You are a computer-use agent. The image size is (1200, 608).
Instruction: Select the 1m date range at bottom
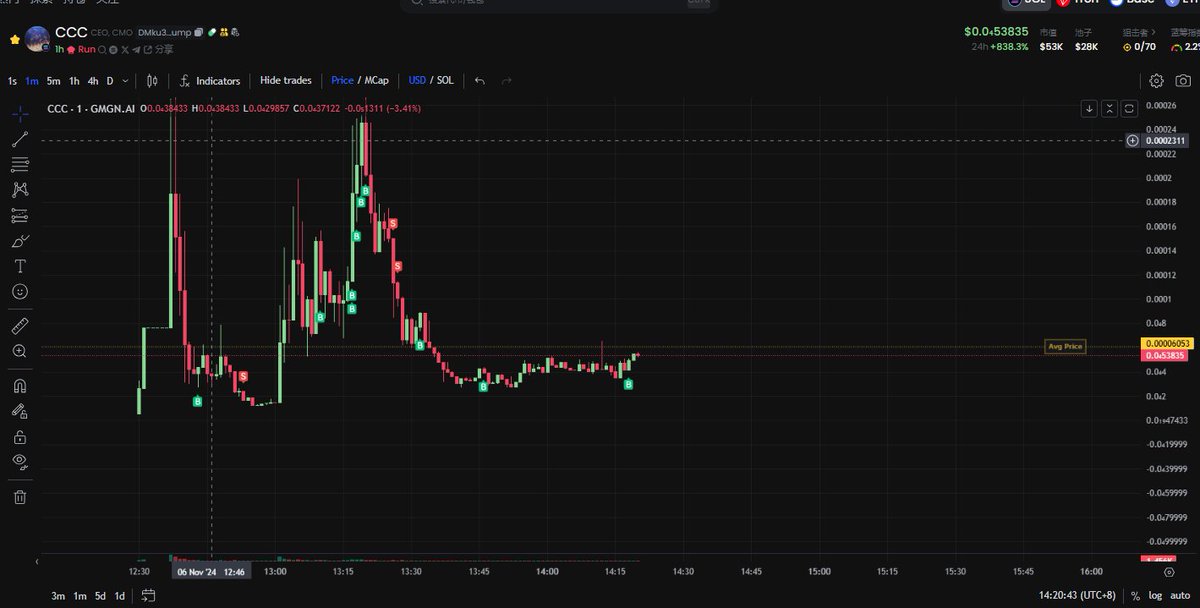80,596
